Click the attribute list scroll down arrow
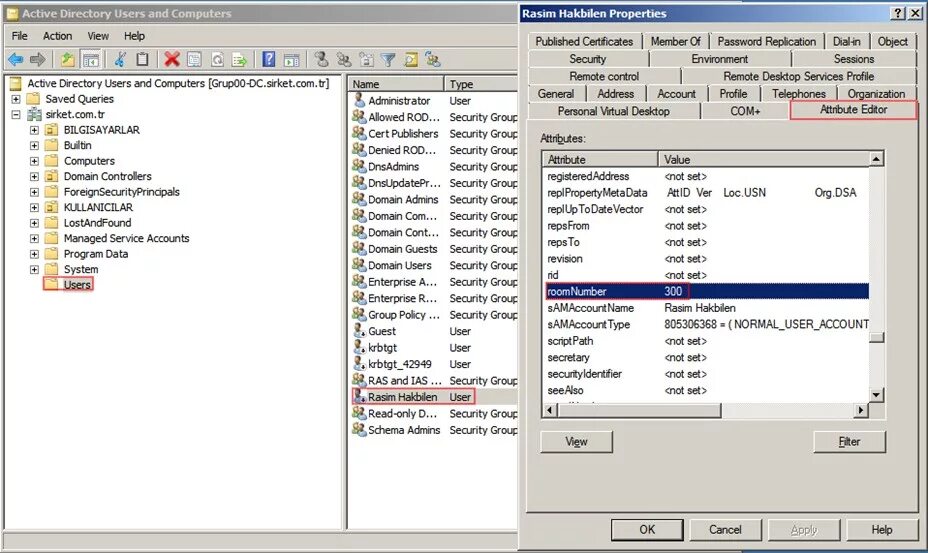The image size is (928, 553). 877,394
